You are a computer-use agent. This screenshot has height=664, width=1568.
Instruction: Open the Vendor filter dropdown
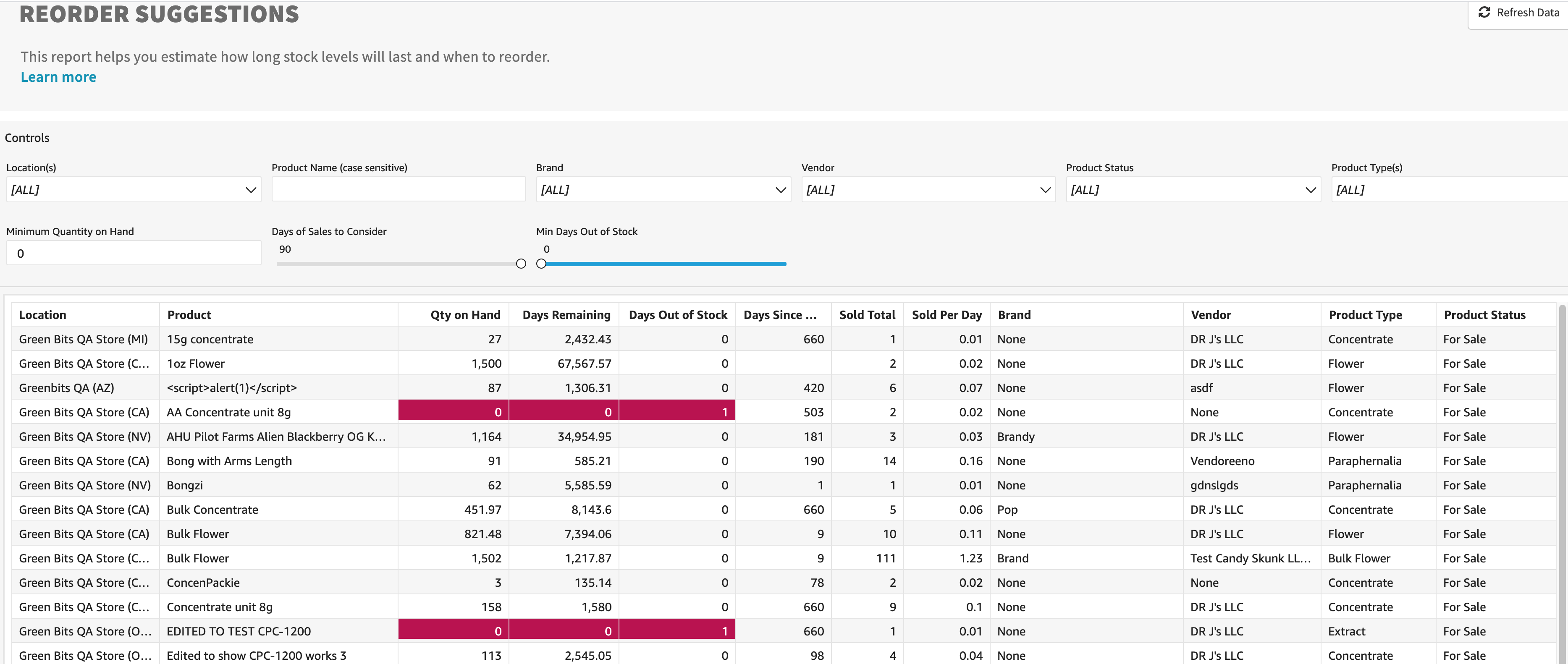(x=928, y=190)
